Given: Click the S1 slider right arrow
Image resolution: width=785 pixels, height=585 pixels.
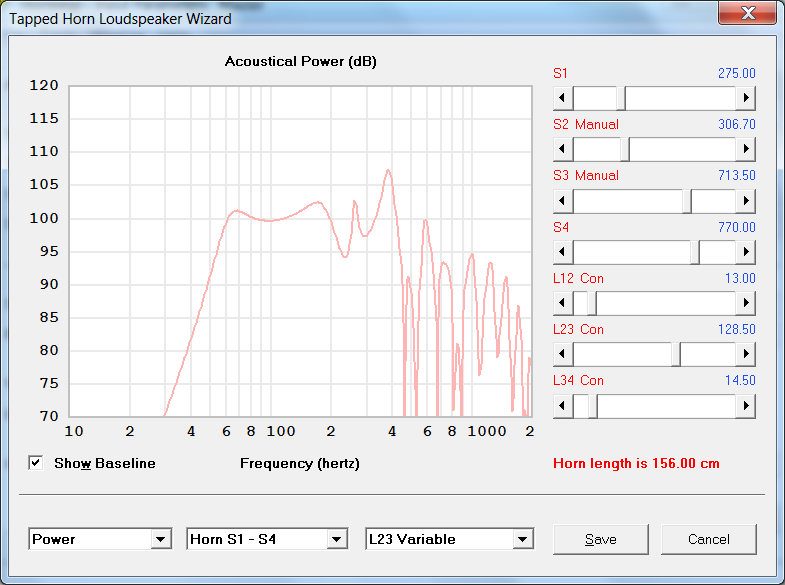Looking at the screenshot, I should [x=745, y=98].
